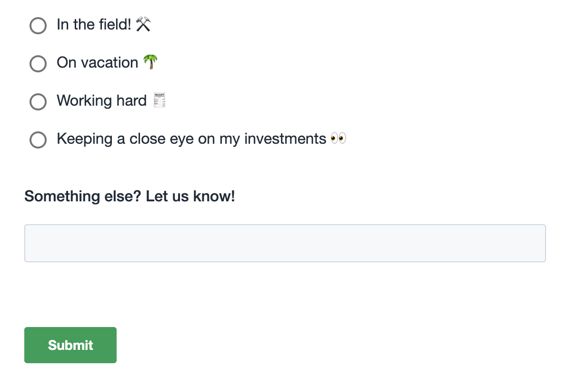Click the hammer and pick emoji
Image resolution: width=577 pixels, height=387 pixels.
(x=143, y=25)
